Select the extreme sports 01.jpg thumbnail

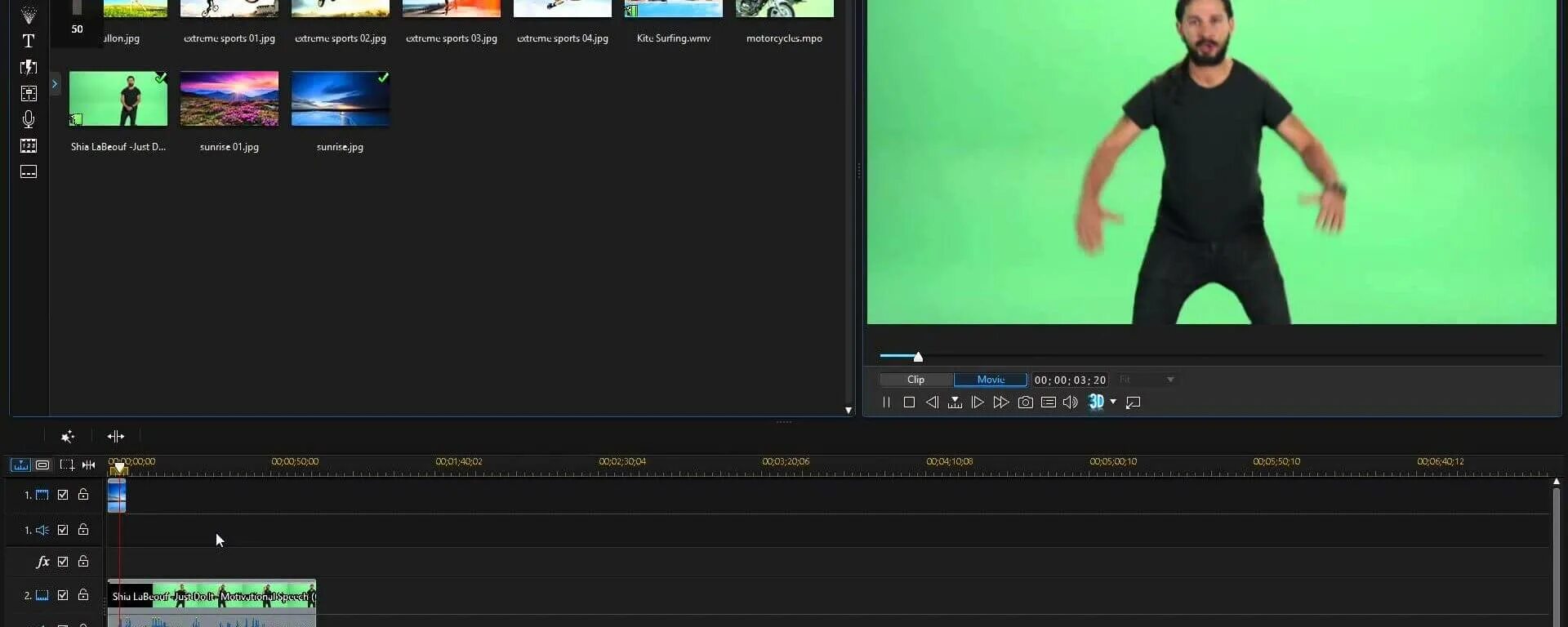point(229,8)
